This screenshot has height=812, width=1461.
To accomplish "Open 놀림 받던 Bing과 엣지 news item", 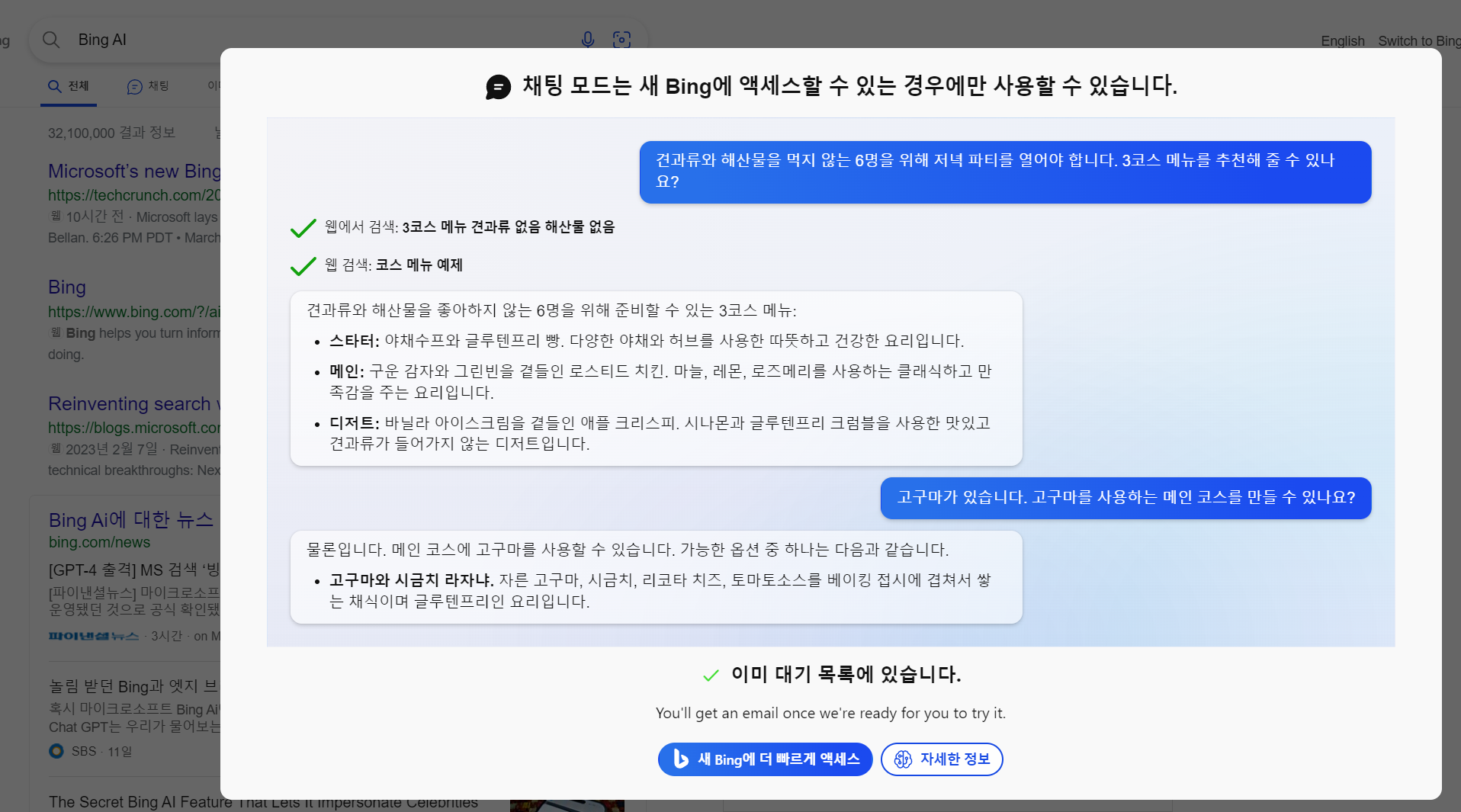I will [x=134, y=687].
